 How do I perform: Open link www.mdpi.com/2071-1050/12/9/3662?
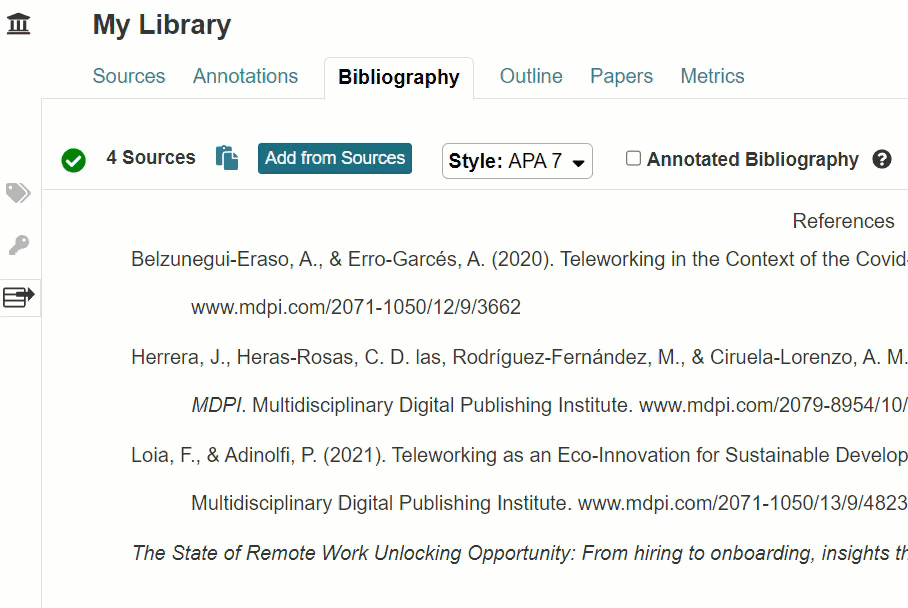tap(355, 307)
